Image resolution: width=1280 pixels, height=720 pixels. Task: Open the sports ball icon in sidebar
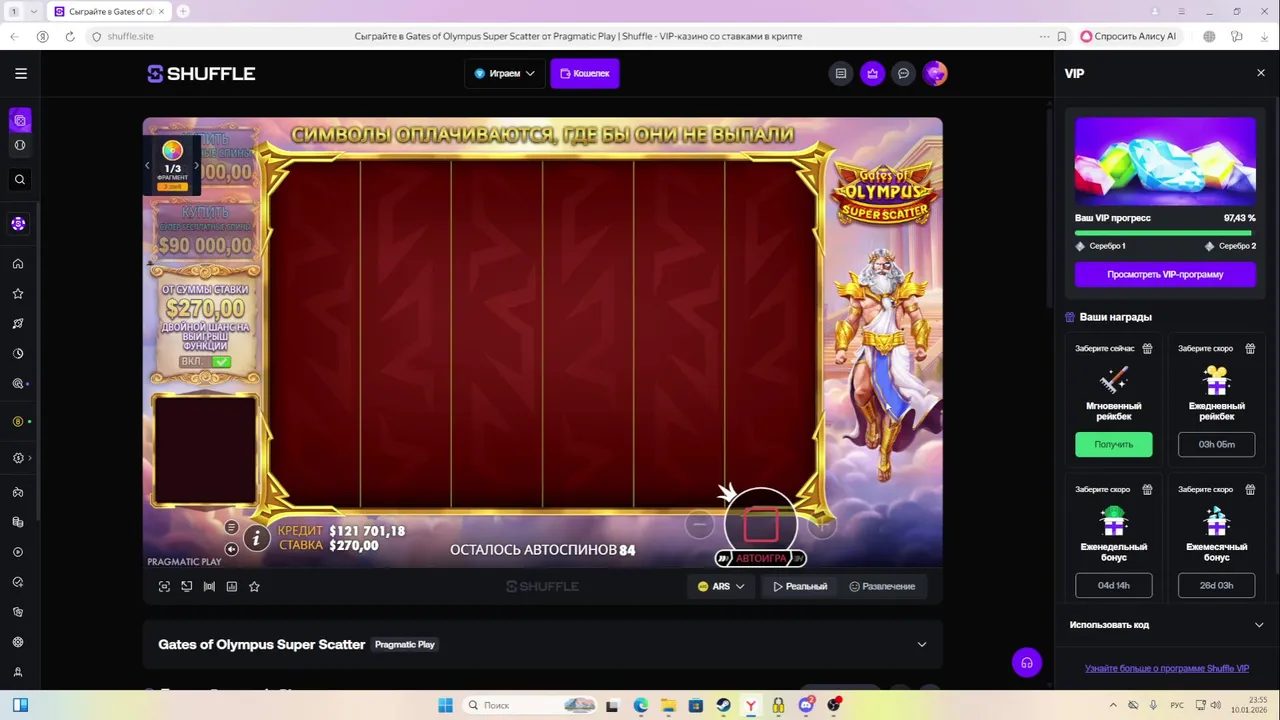click(20, 145)
